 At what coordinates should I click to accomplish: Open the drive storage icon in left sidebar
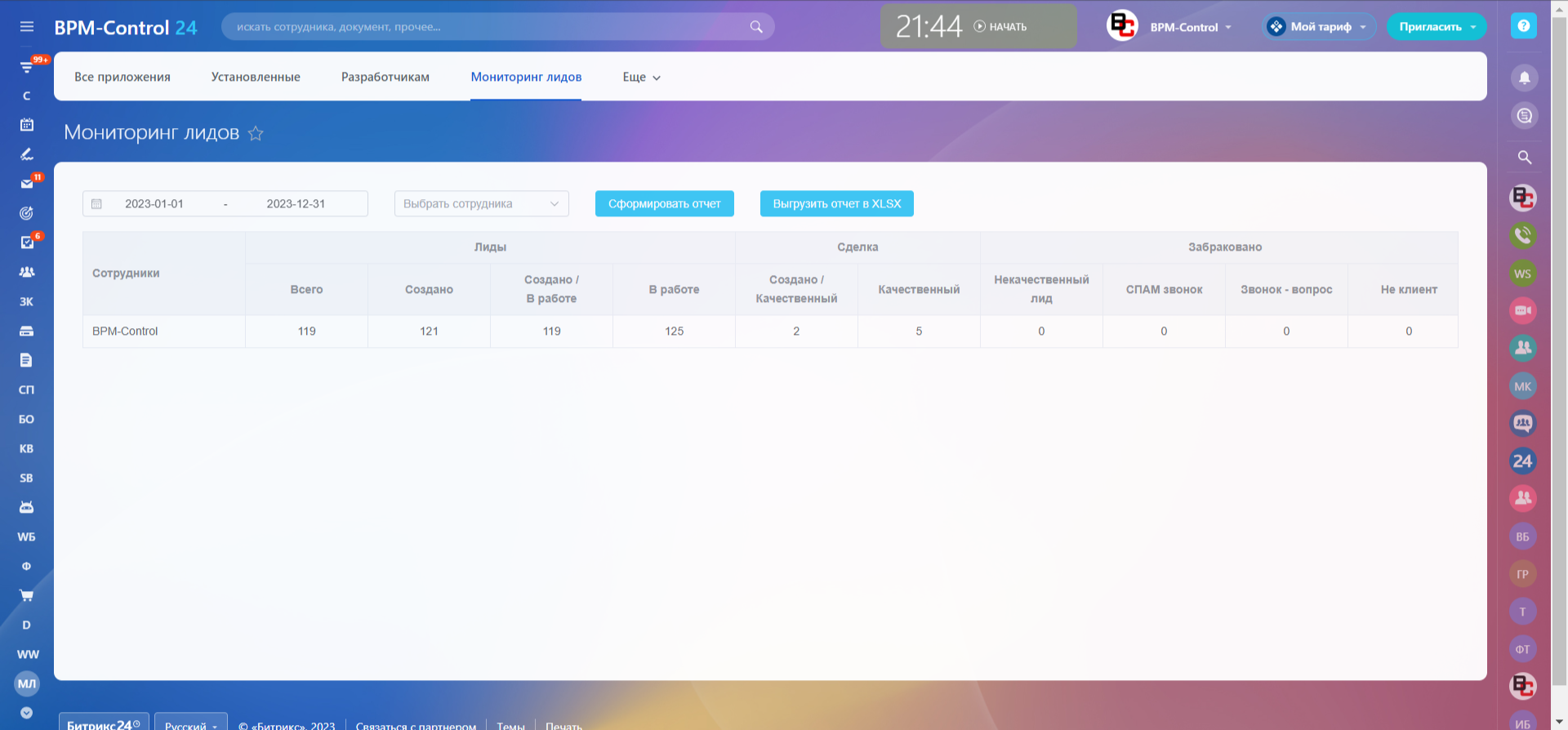point(27,331)
